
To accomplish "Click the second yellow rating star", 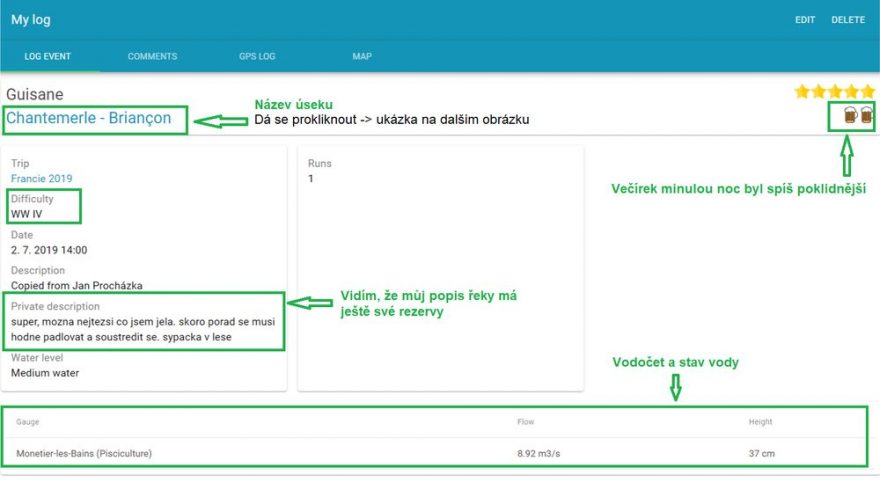I will click(819, 92).
